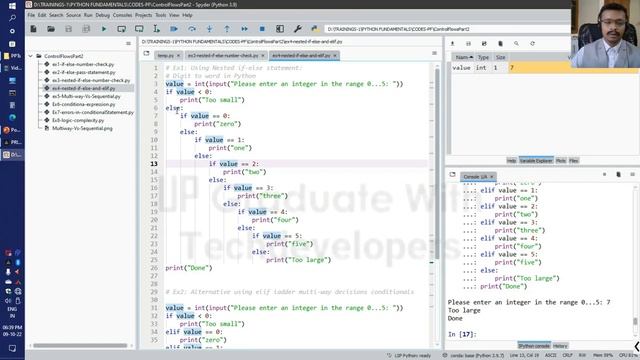Click Variable Explorer refresh icon
The width and height of the screenshot is (640, 360).
point(532,43)
